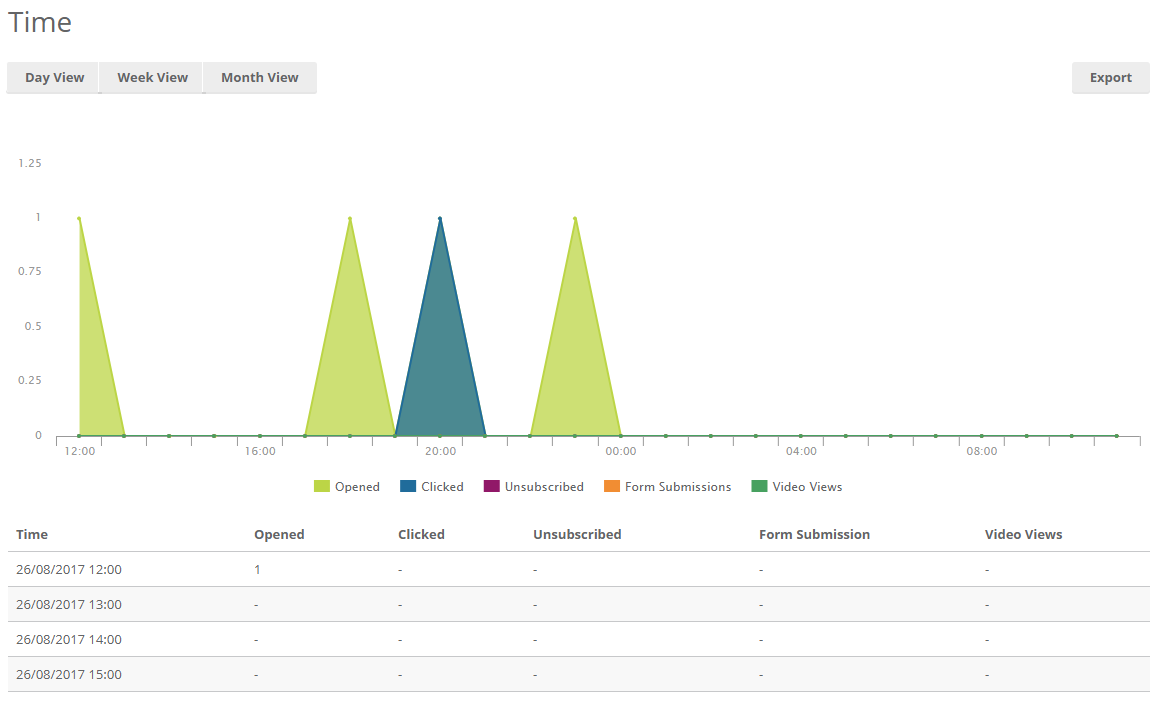Click the 12:00 axis label
The width and height of the screenshot is (1172, 705).
79,452
